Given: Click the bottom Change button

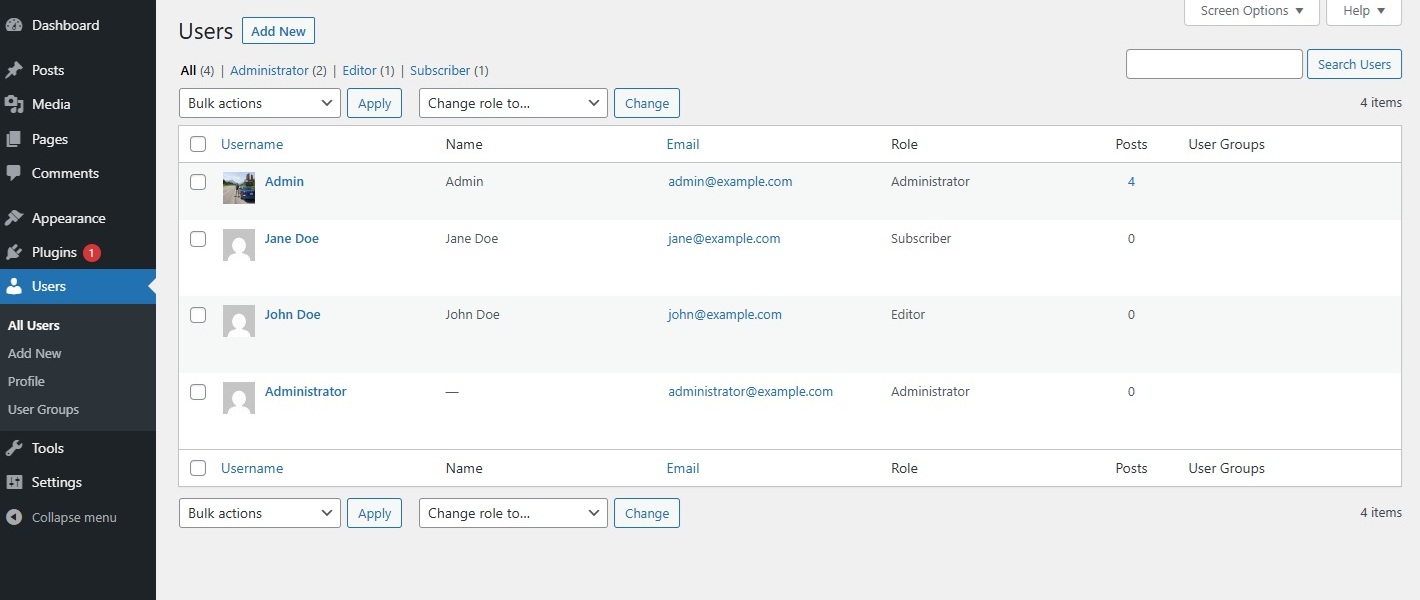Looking at the screenshot, I should point(647,513).
